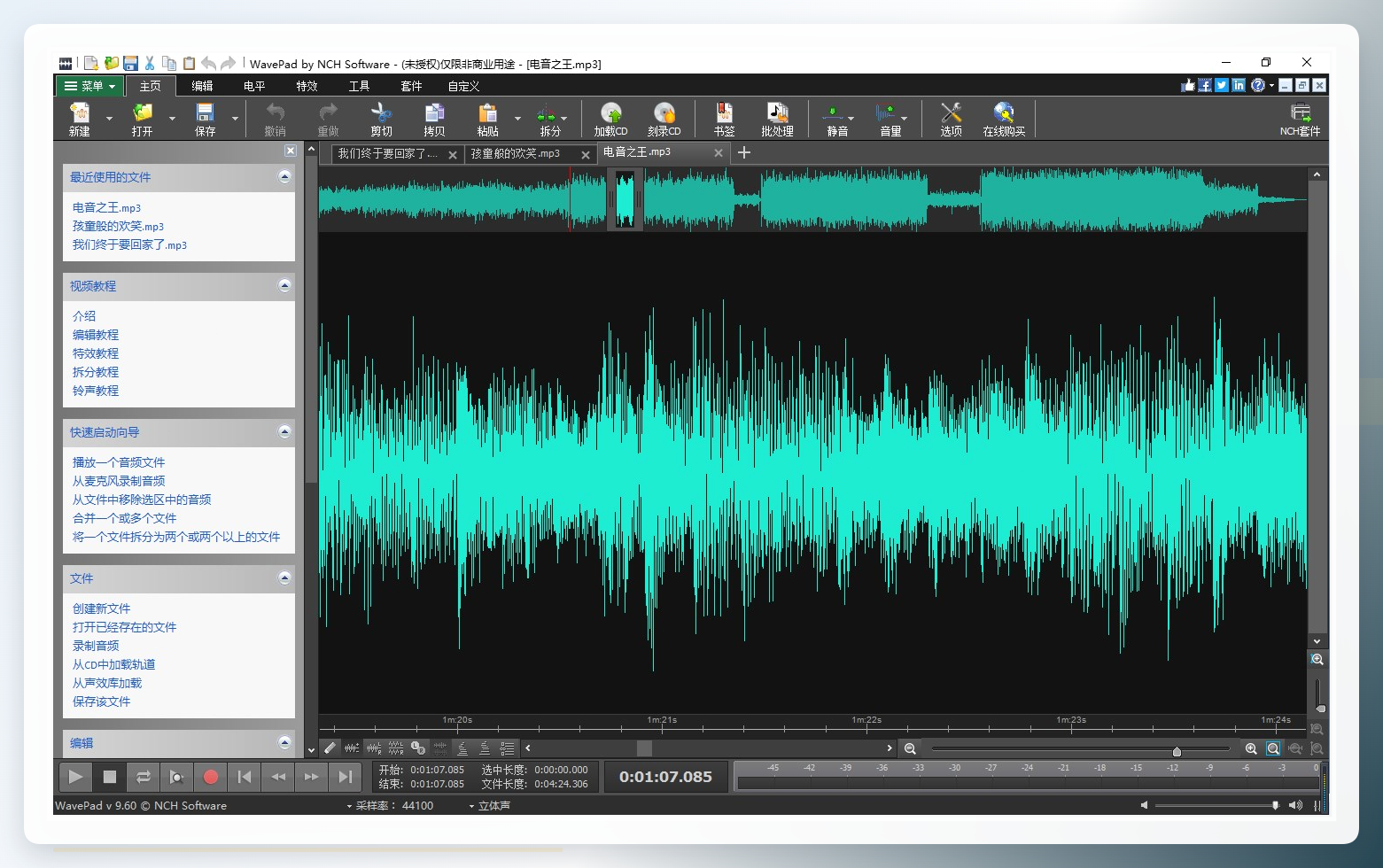Adjust the horizontal zoom slider

click(x=1177, y=751)
